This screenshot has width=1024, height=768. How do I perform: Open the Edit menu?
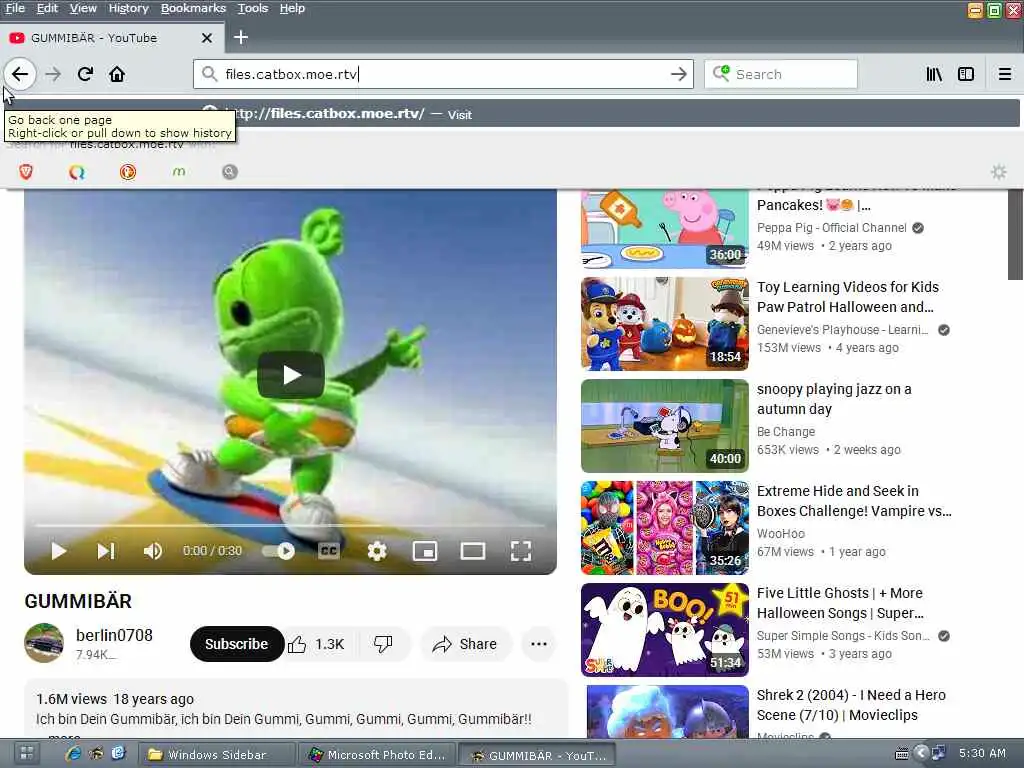point(47,8)
